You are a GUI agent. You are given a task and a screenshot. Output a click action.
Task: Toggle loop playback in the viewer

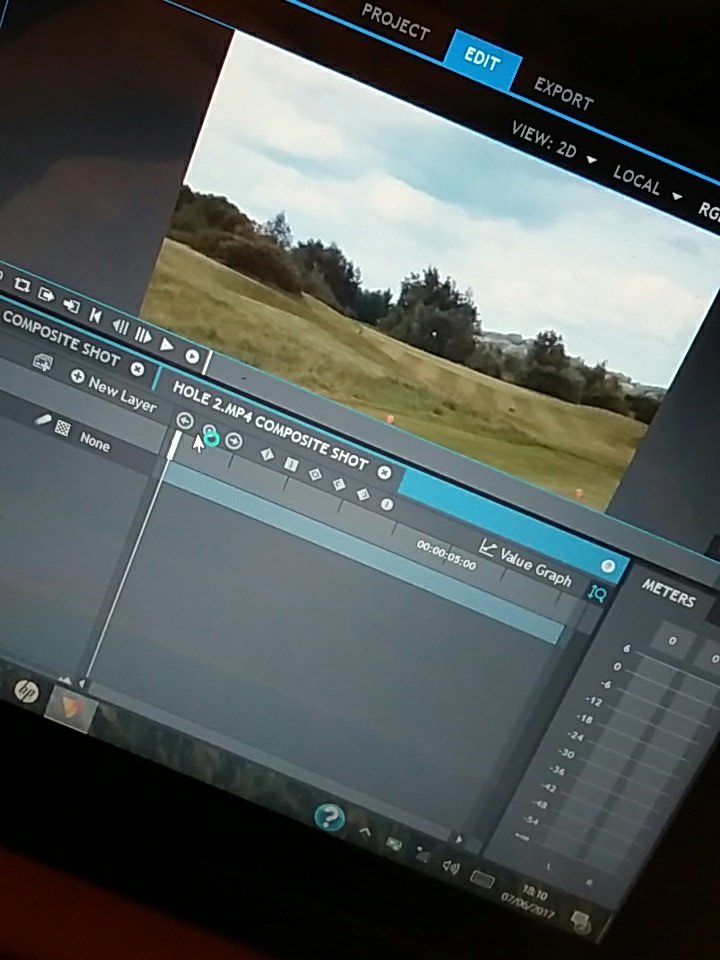(x=23, y=285)
